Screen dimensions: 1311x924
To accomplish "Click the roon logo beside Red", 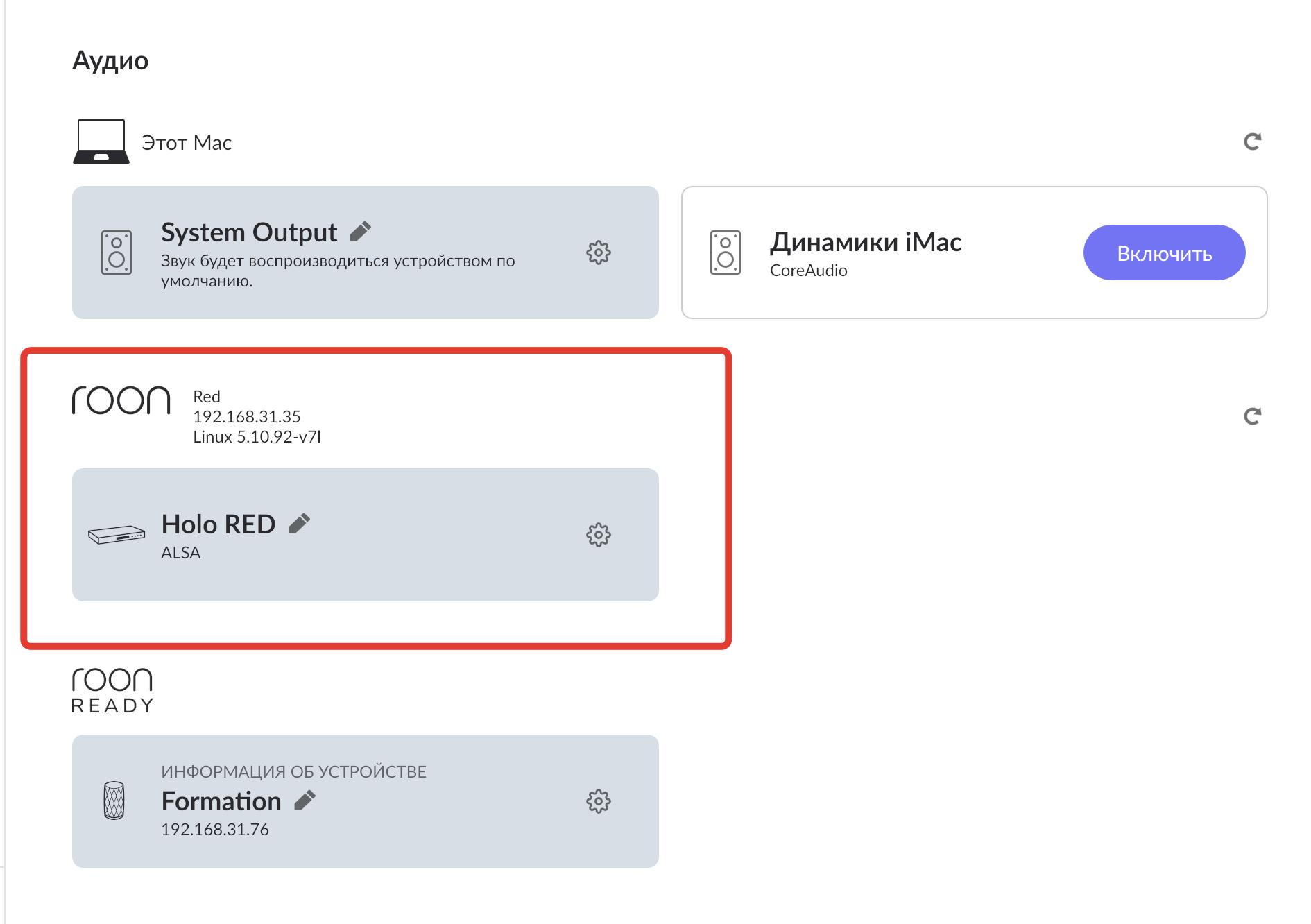I will pos(121,400).
